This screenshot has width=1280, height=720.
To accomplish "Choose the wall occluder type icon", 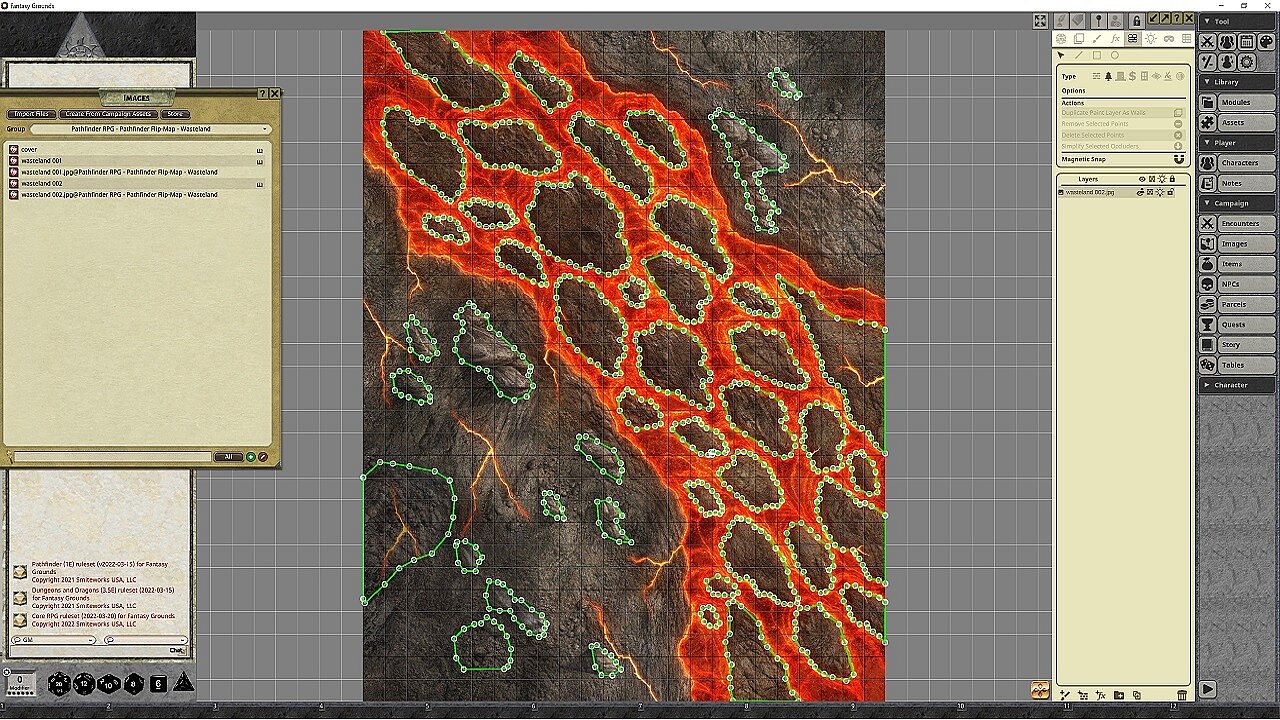I will (x=1097, y=76).
